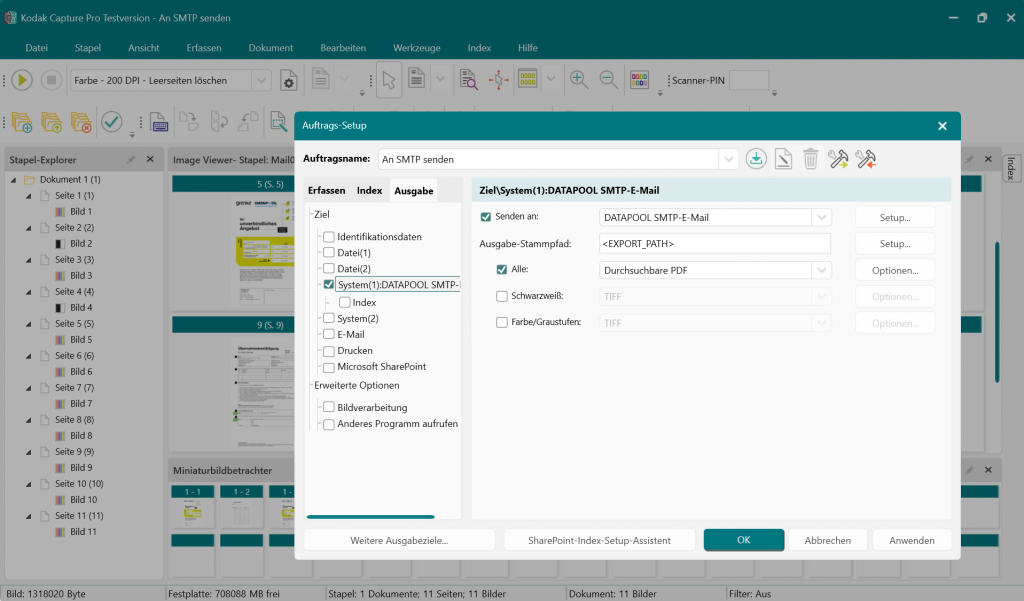Click the new batch folder icon
The height and width of the screenshot is (601, 1024).
pyautogui.click(x=22, y=122)
